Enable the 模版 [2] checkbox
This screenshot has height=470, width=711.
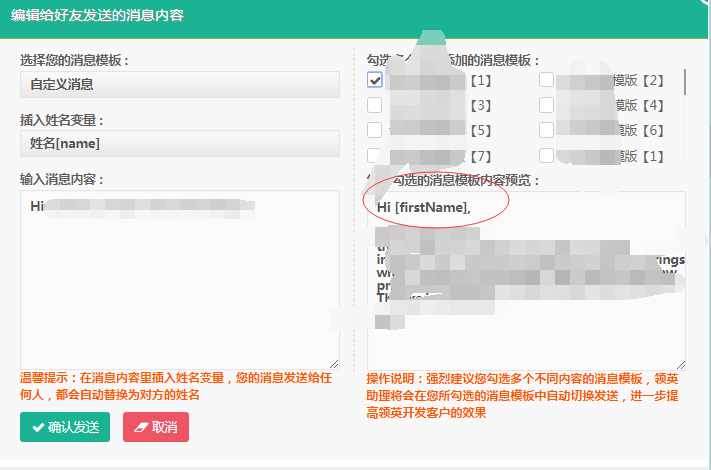[x=546, y=80]
